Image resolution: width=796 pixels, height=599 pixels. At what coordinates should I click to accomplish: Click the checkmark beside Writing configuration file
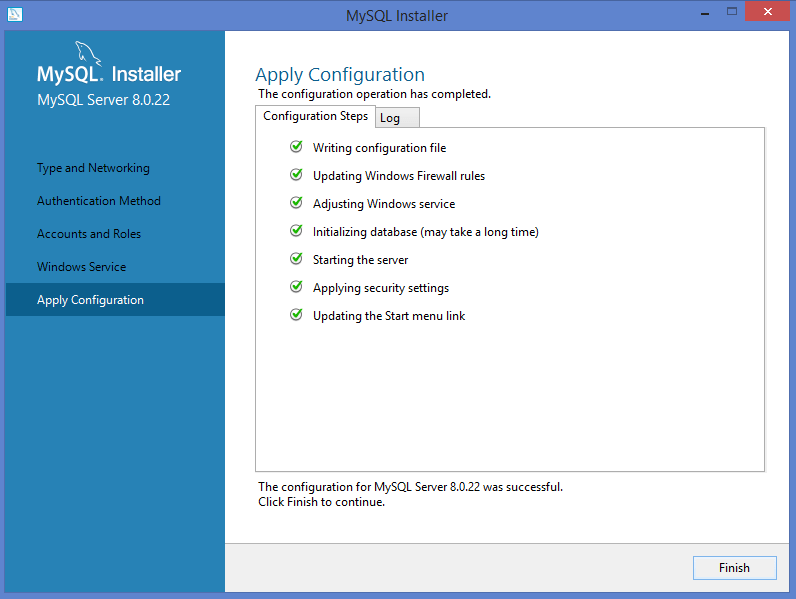click(296, 147)
